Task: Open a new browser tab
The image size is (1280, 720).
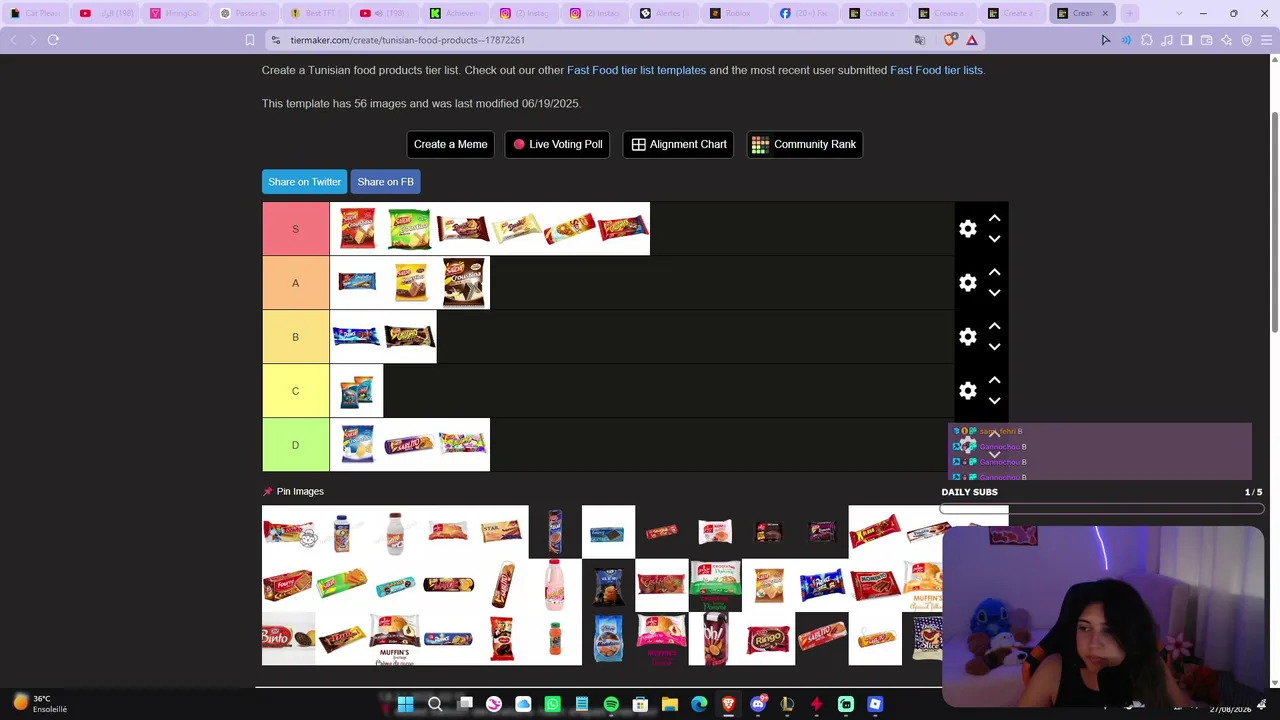Action: 1129,13
